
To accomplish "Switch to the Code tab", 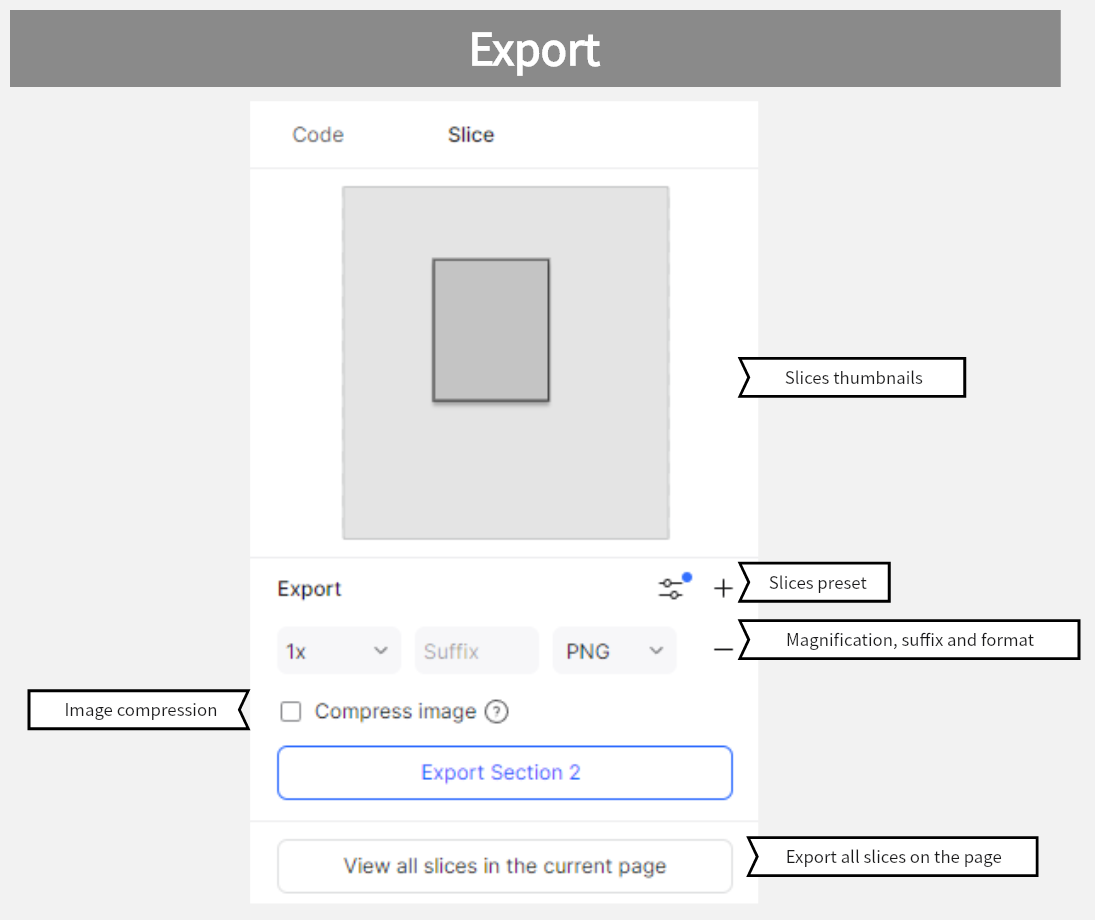I will [x=318, y=135].
